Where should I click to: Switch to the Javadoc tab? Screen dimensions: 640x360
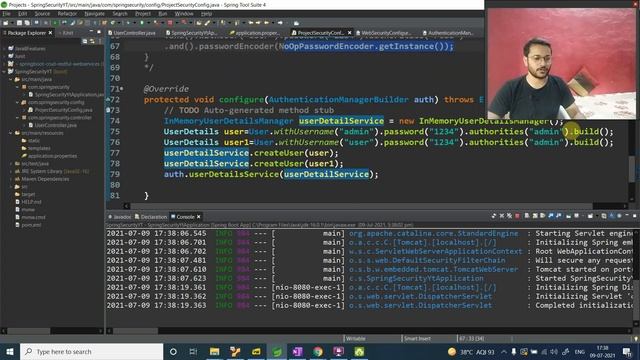[119, 217]
